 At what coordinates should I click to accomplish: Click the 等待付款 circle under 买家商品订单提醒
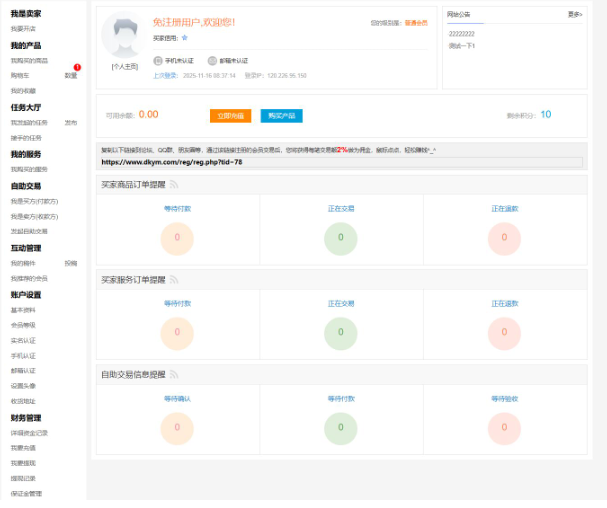pos(177,238)
